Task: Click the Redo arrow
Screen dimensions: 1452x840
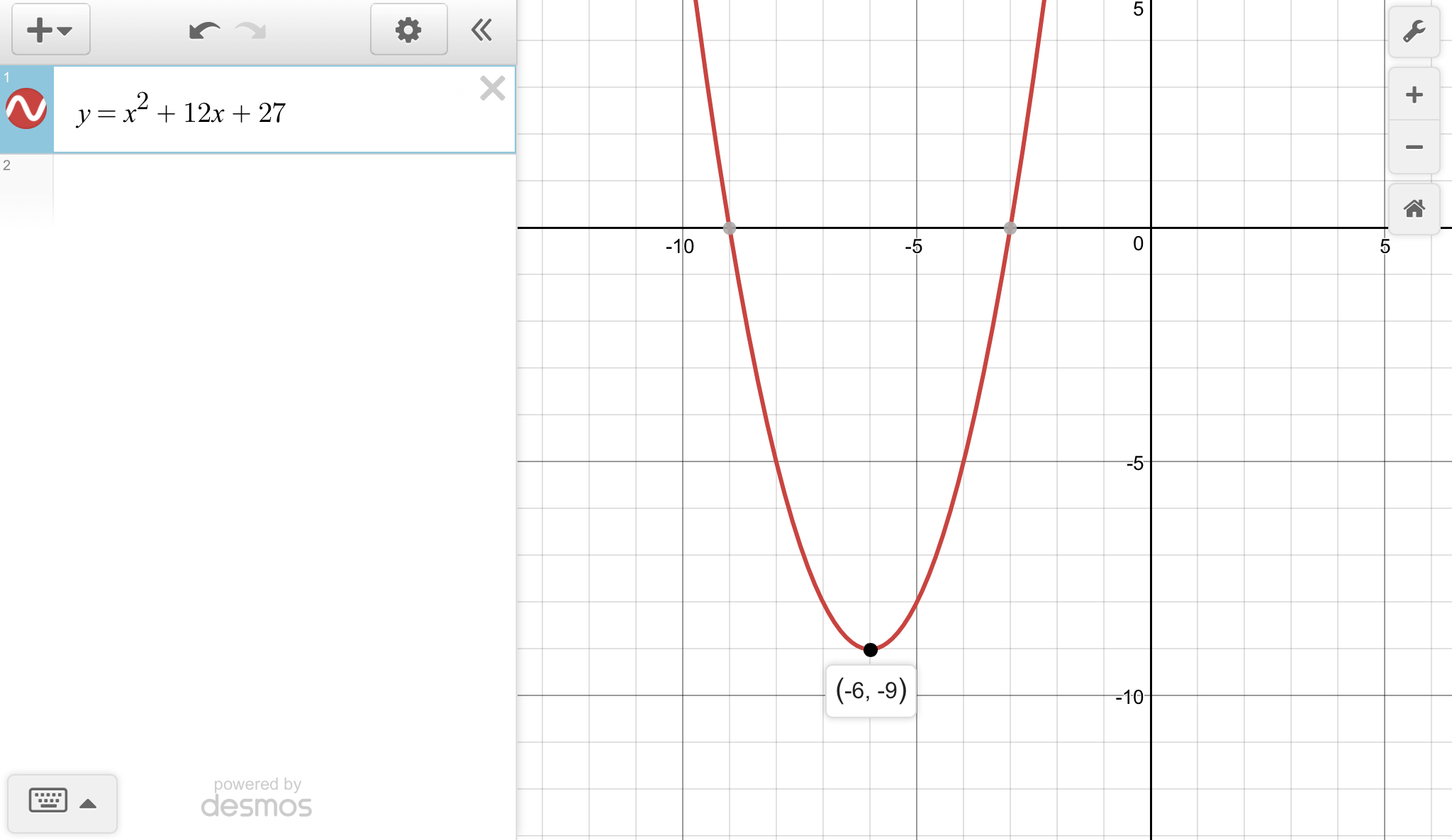Action: (x=250, y=30)
